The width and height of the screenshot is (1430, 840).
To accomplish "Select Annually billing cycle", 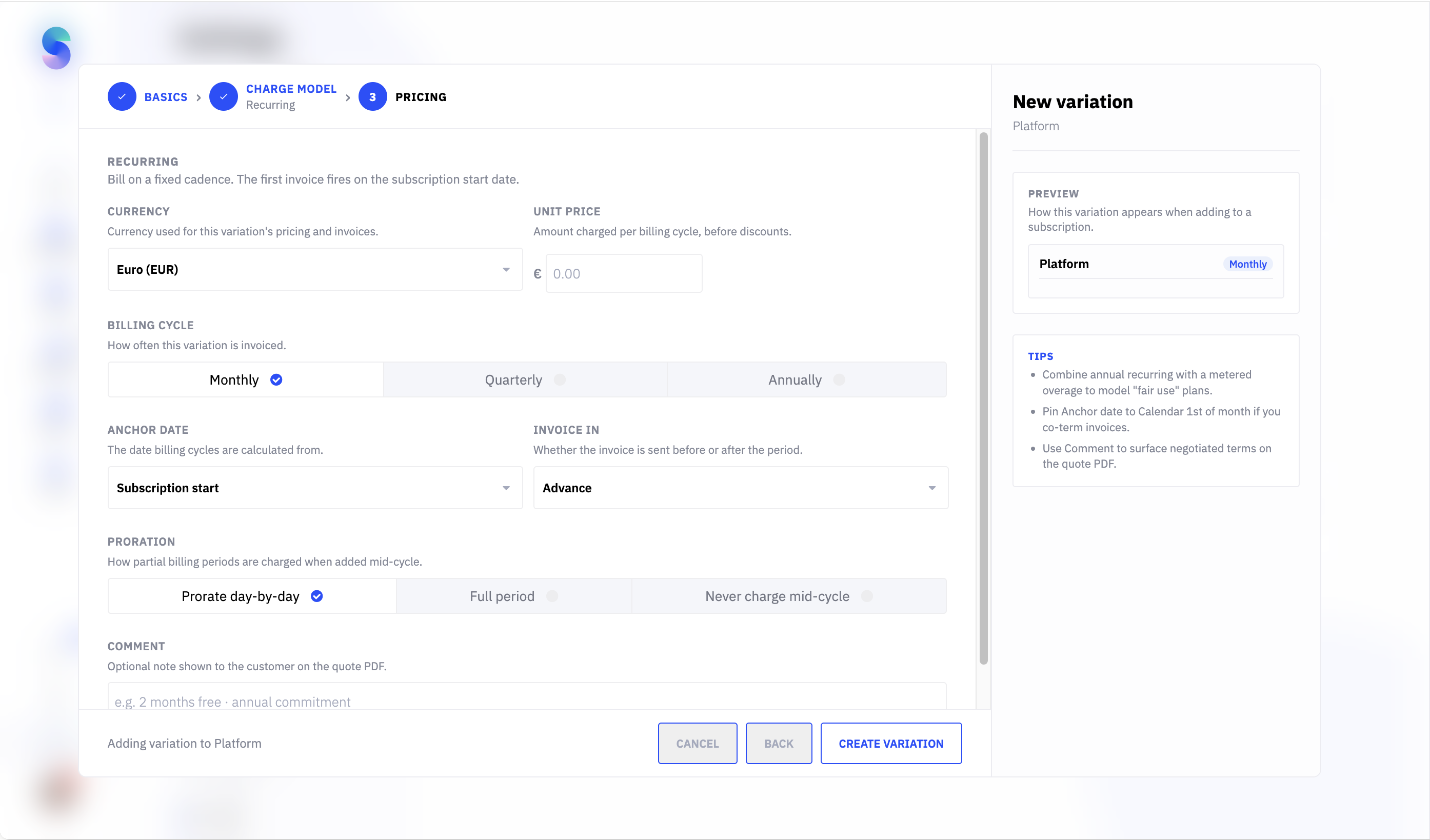I will click(806, 379).
